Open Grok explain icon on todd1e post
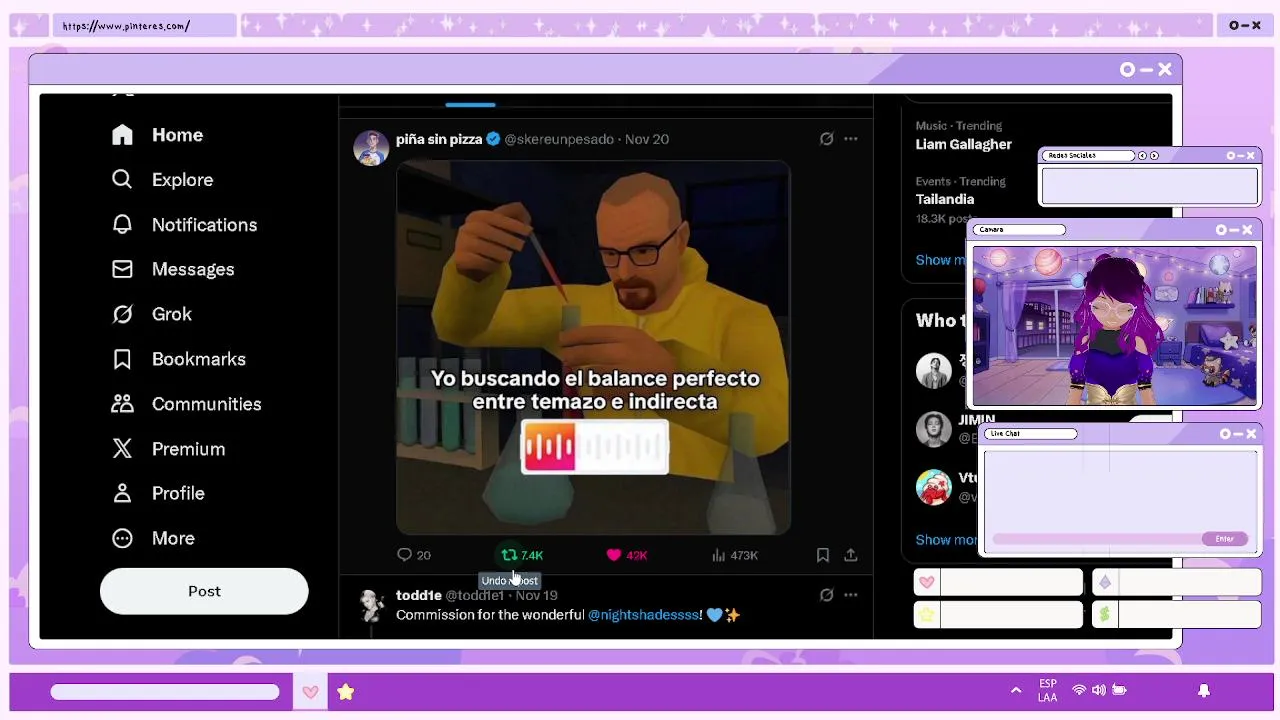Viewport: 1280px width, 720px height. [826, 595]
